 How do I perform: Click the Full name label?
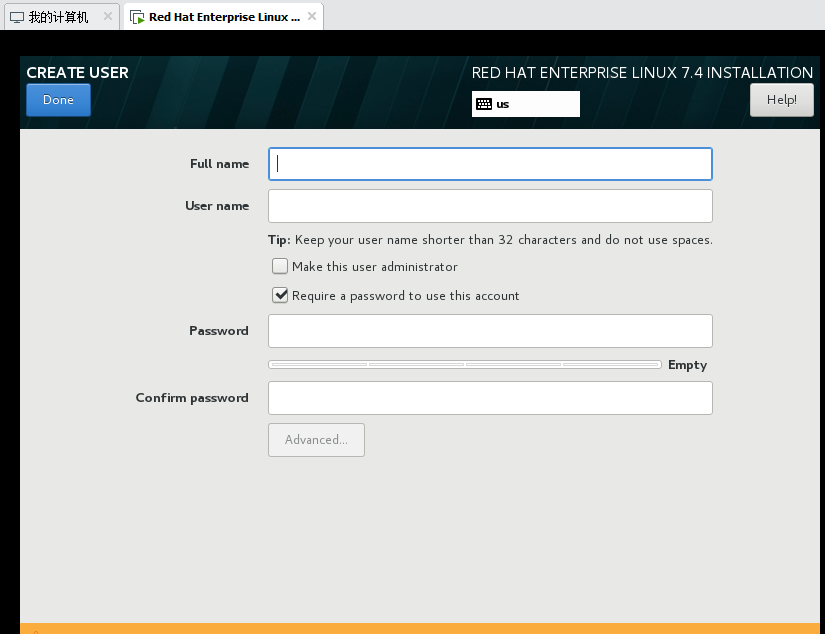click(219, 164)
